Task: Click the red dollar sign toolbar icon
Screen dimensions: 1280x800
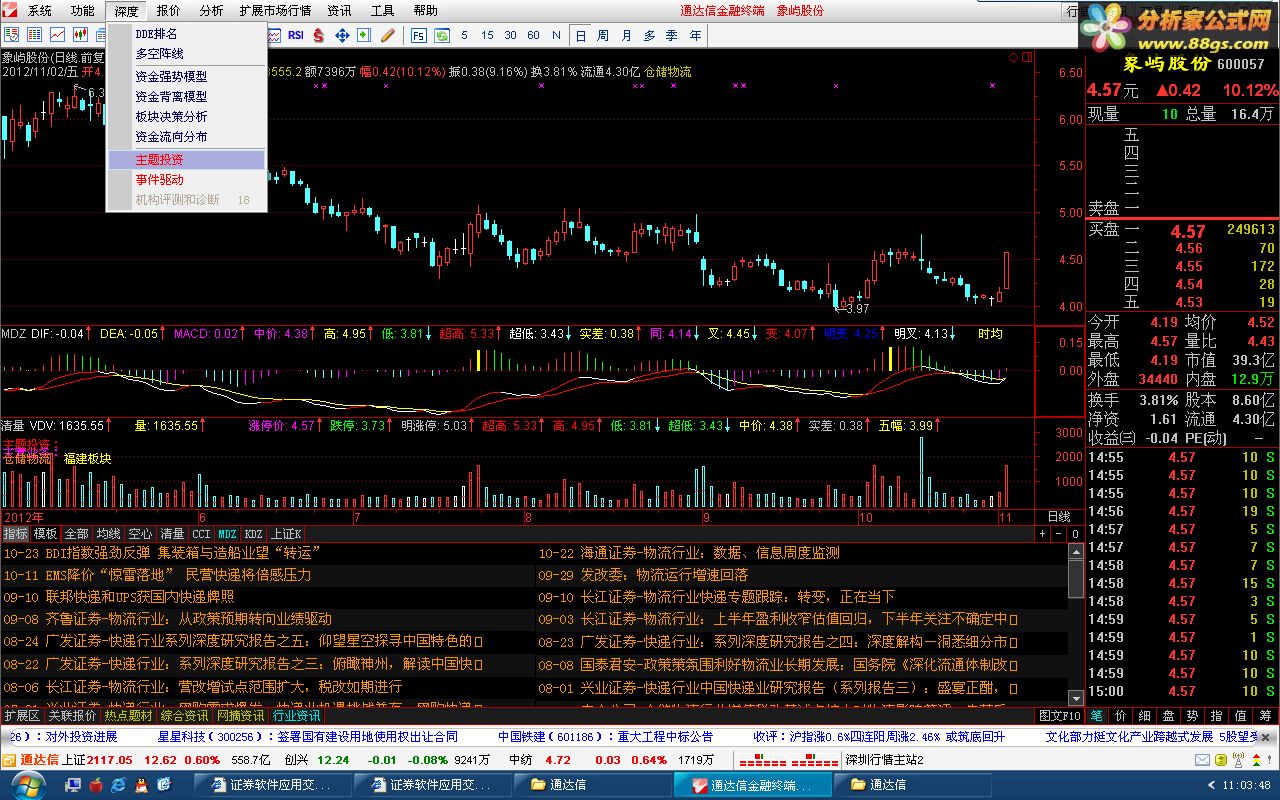Action: point(319,35)
